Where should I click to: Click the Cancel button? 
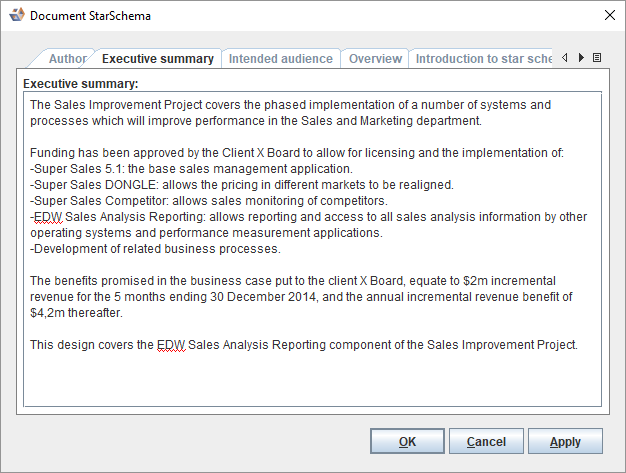point(486,441)
